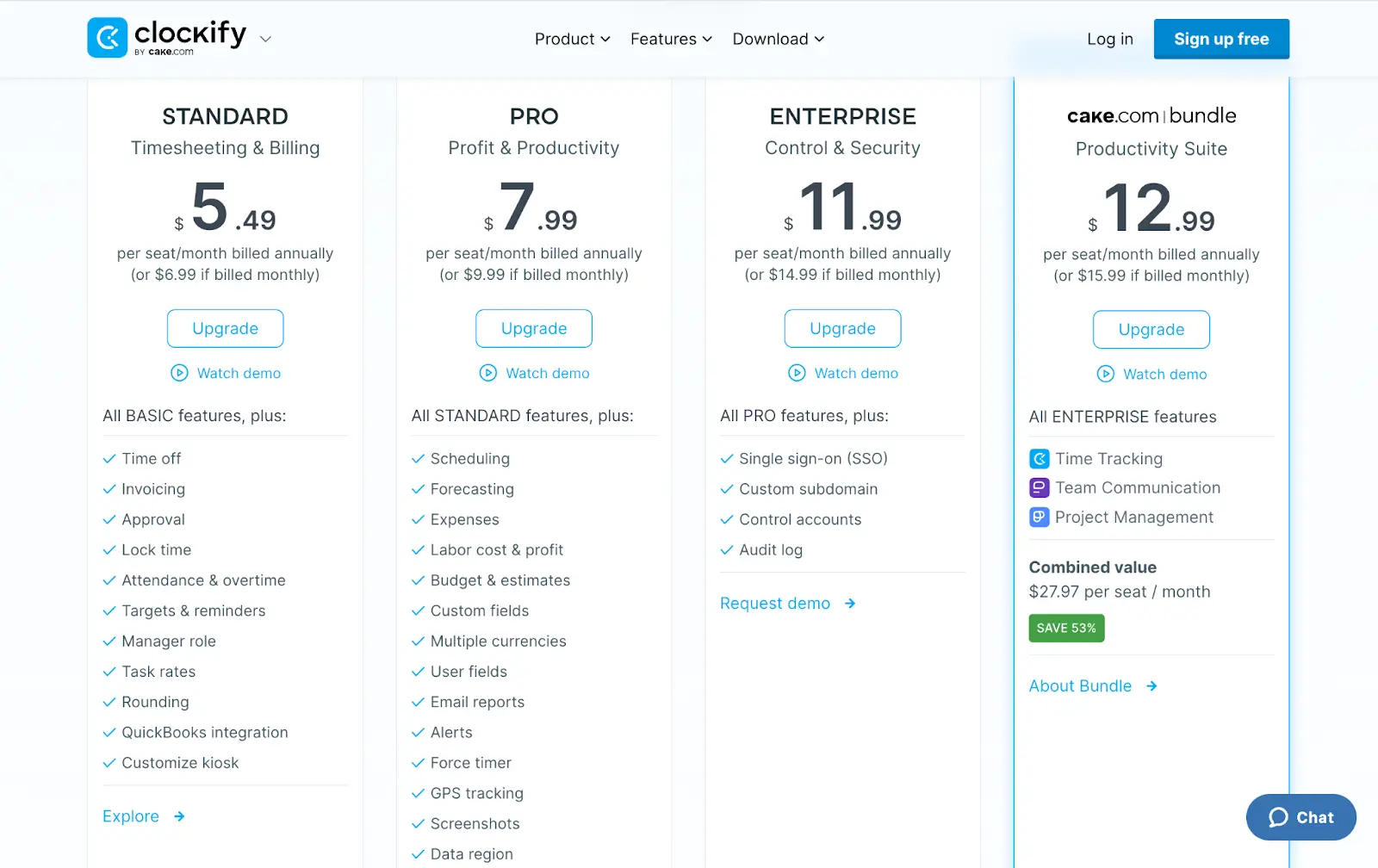
Task: Click the Team Communication app icon
Action: coord(1040,488)
